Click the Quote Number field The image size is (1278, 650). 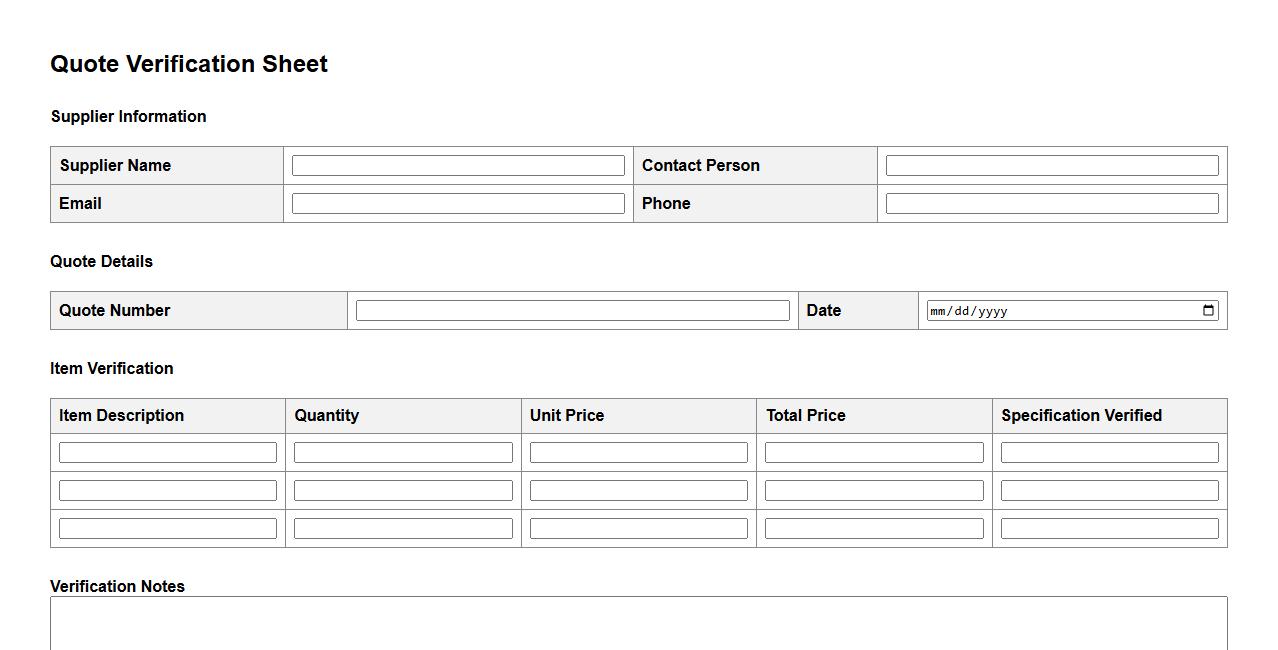click(x=572, y=311)
